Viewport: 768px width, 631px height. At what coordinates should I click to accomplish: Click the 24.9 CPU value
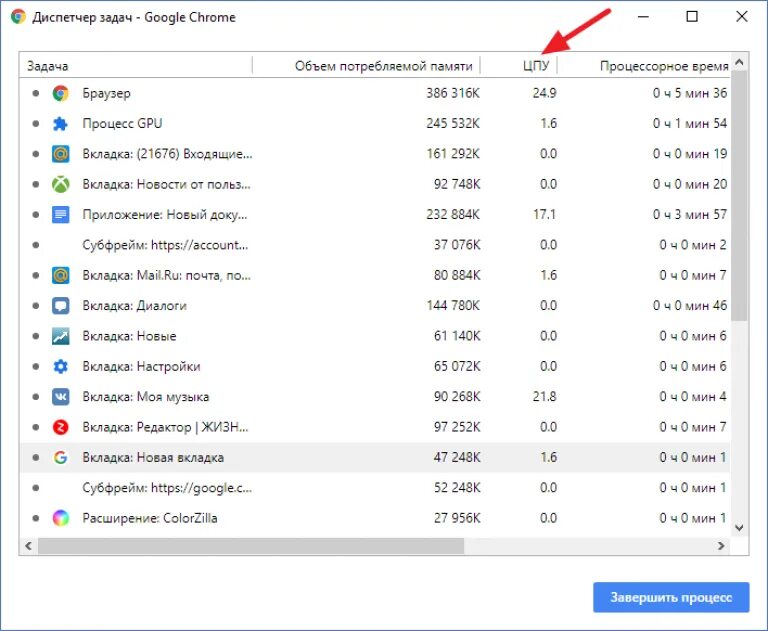[544, 93]
